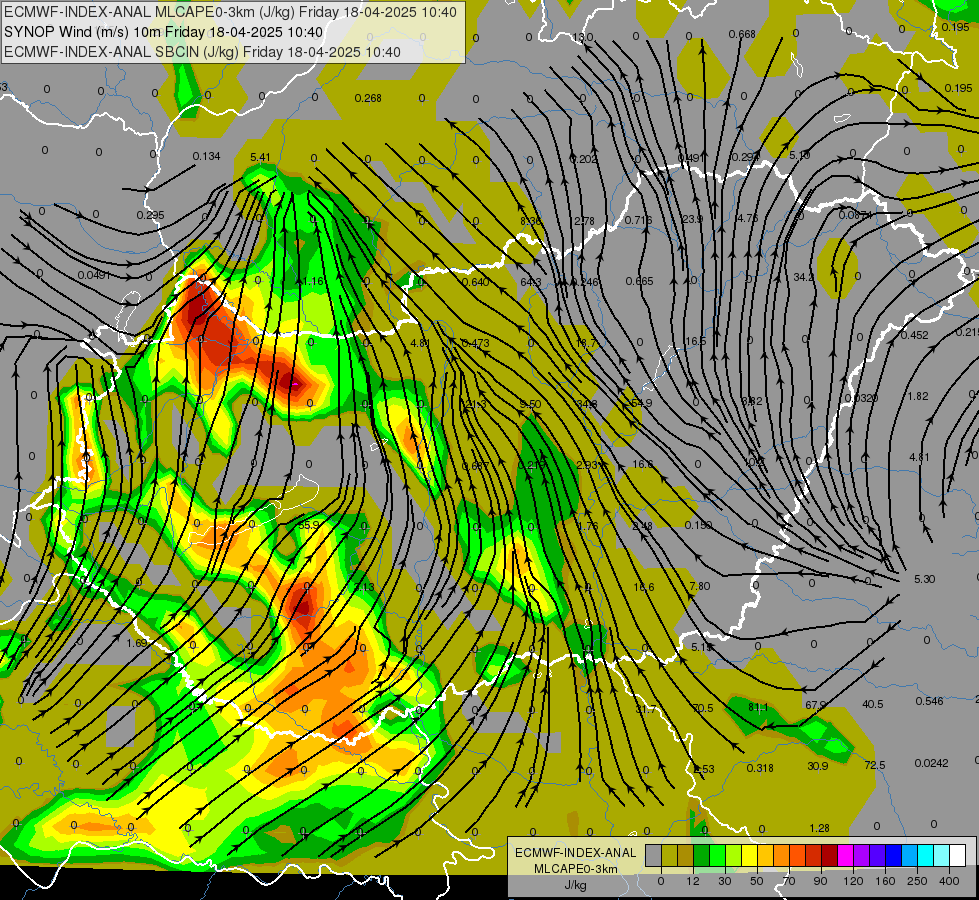Click the map value '55.9'
The width and height of the screenshot is (979, 900).
(x=308, y=525)
